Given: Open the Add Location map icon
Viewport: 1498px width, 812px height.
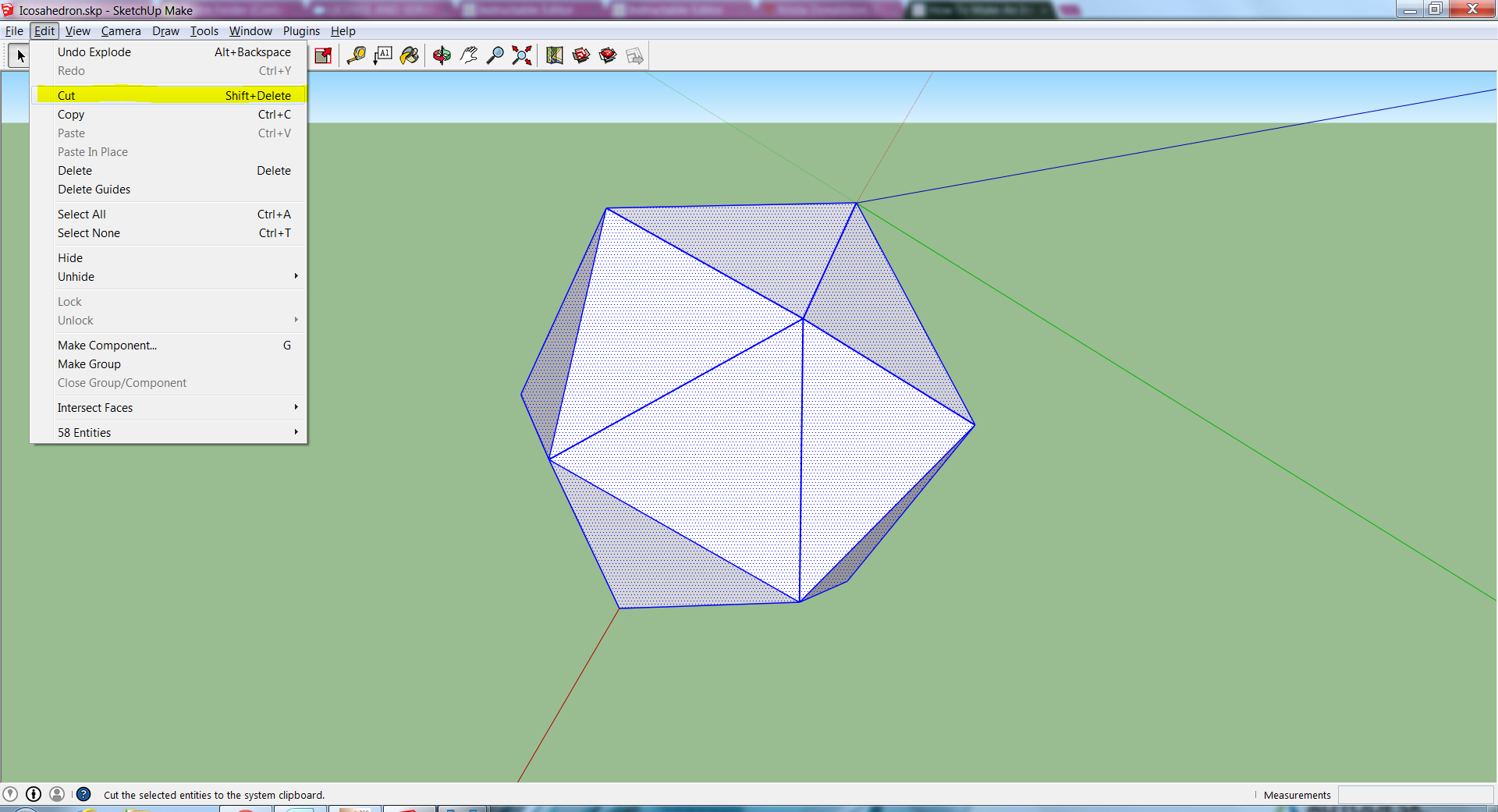Looking at the screenshot, I should pyautogui.click(x=555, y=56).
